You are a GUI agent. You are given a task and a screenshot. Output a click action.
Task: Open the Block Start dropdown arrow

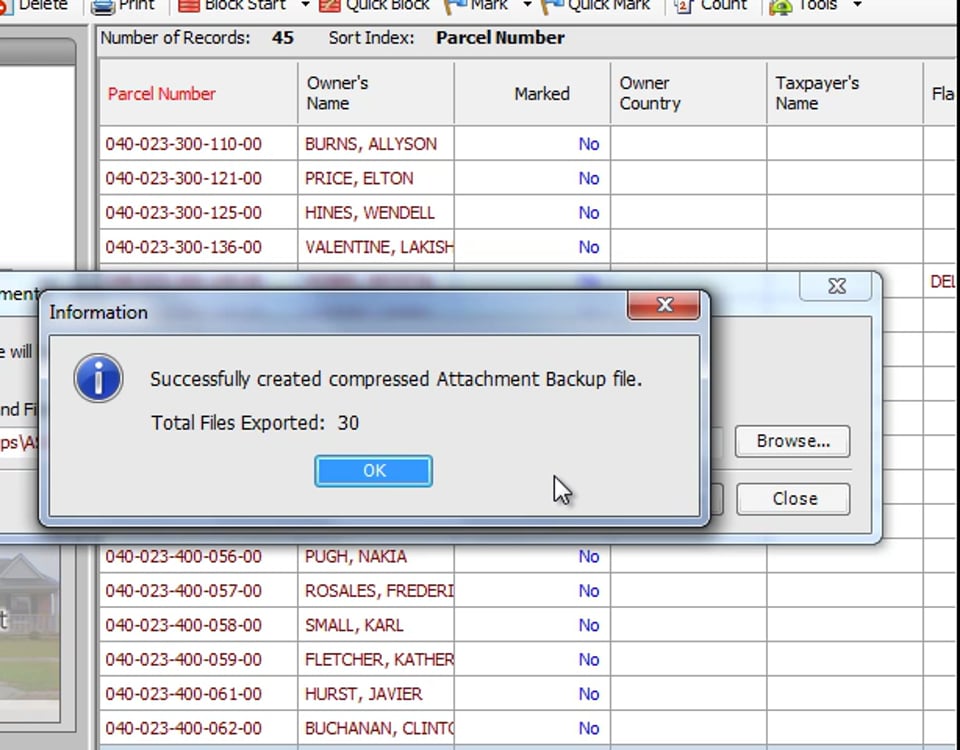306,6
